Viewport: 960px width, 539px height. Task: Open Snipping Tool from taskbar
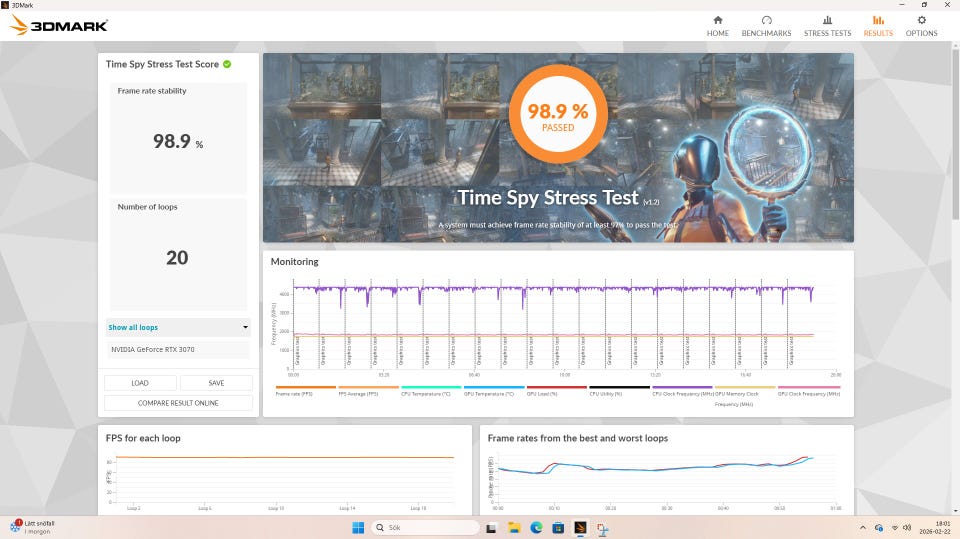(603, 528)
